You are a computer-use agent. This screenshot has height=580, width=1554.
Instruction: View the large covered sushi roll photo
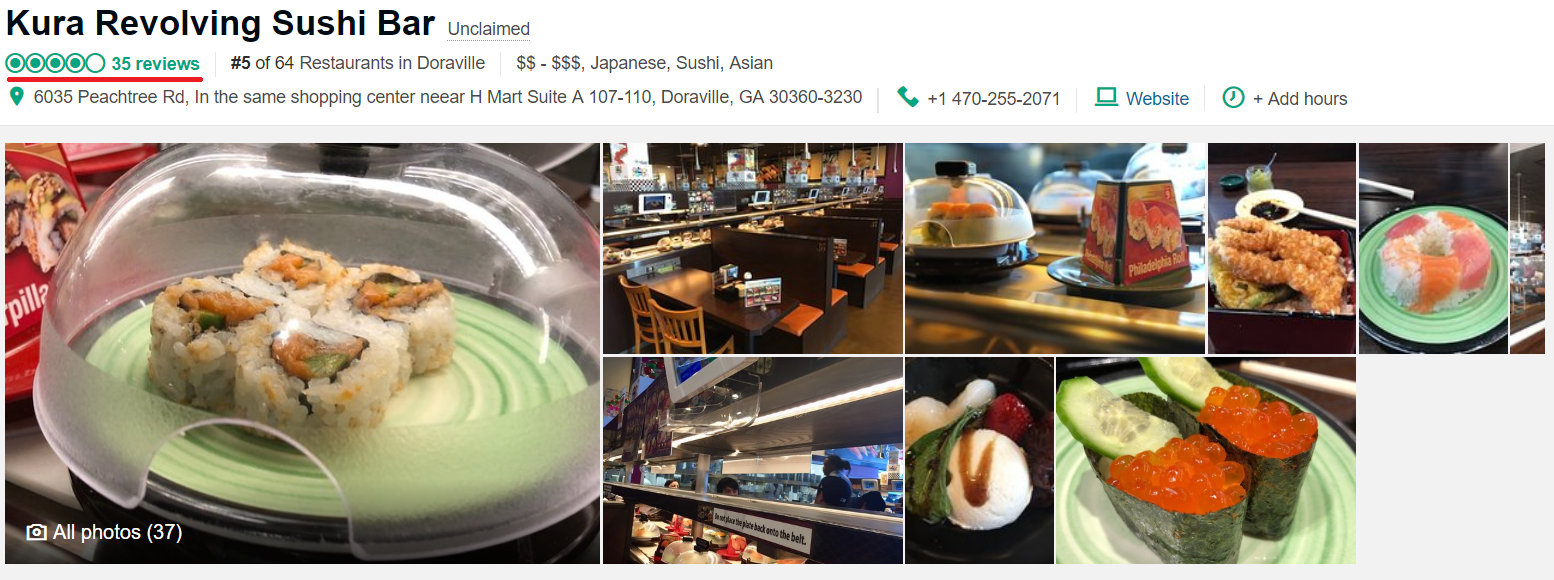pyautogui.click(x=302, y=353)
